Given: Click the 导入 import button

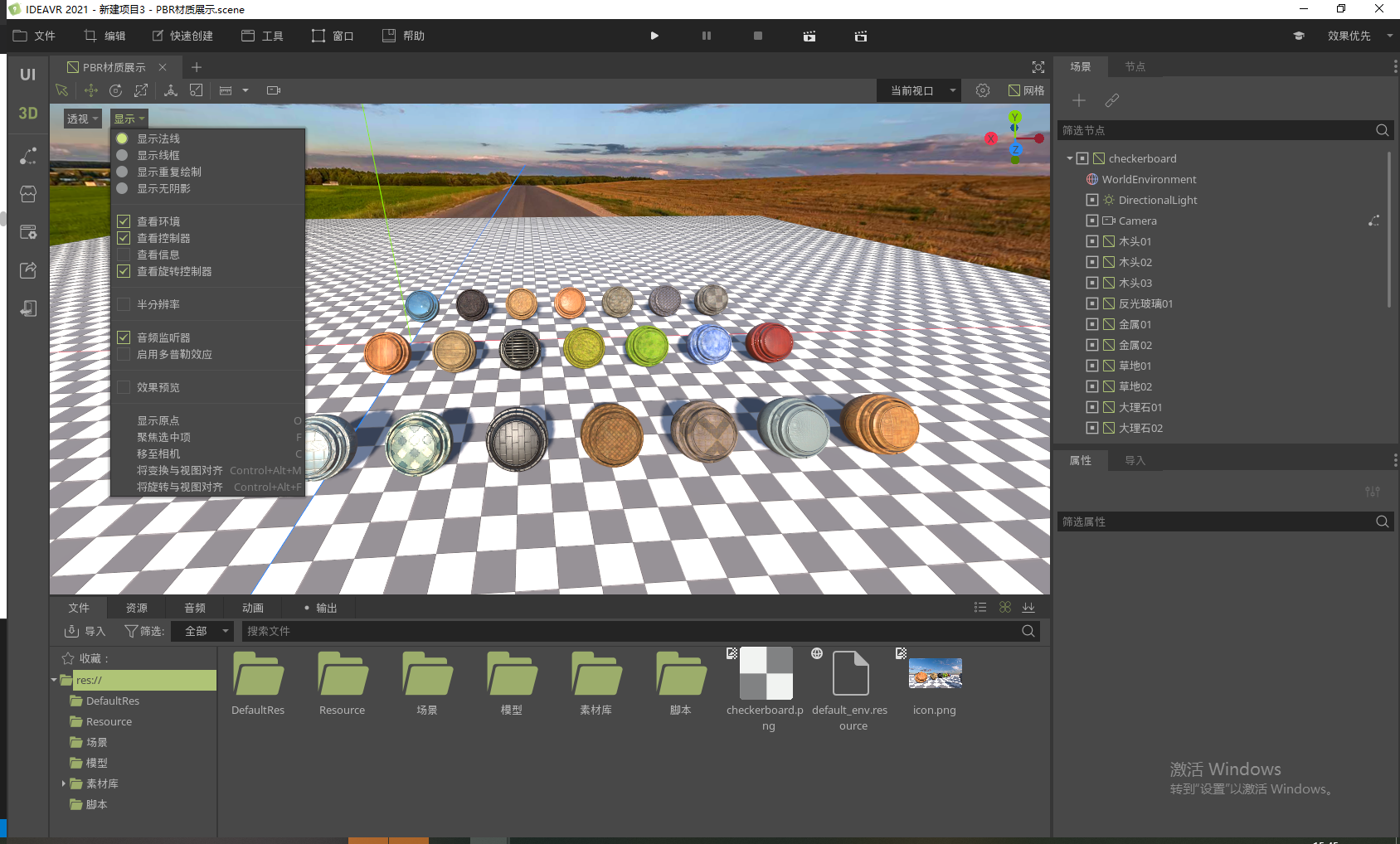Looking at the screenshot, I should click(x=85, y=631).
